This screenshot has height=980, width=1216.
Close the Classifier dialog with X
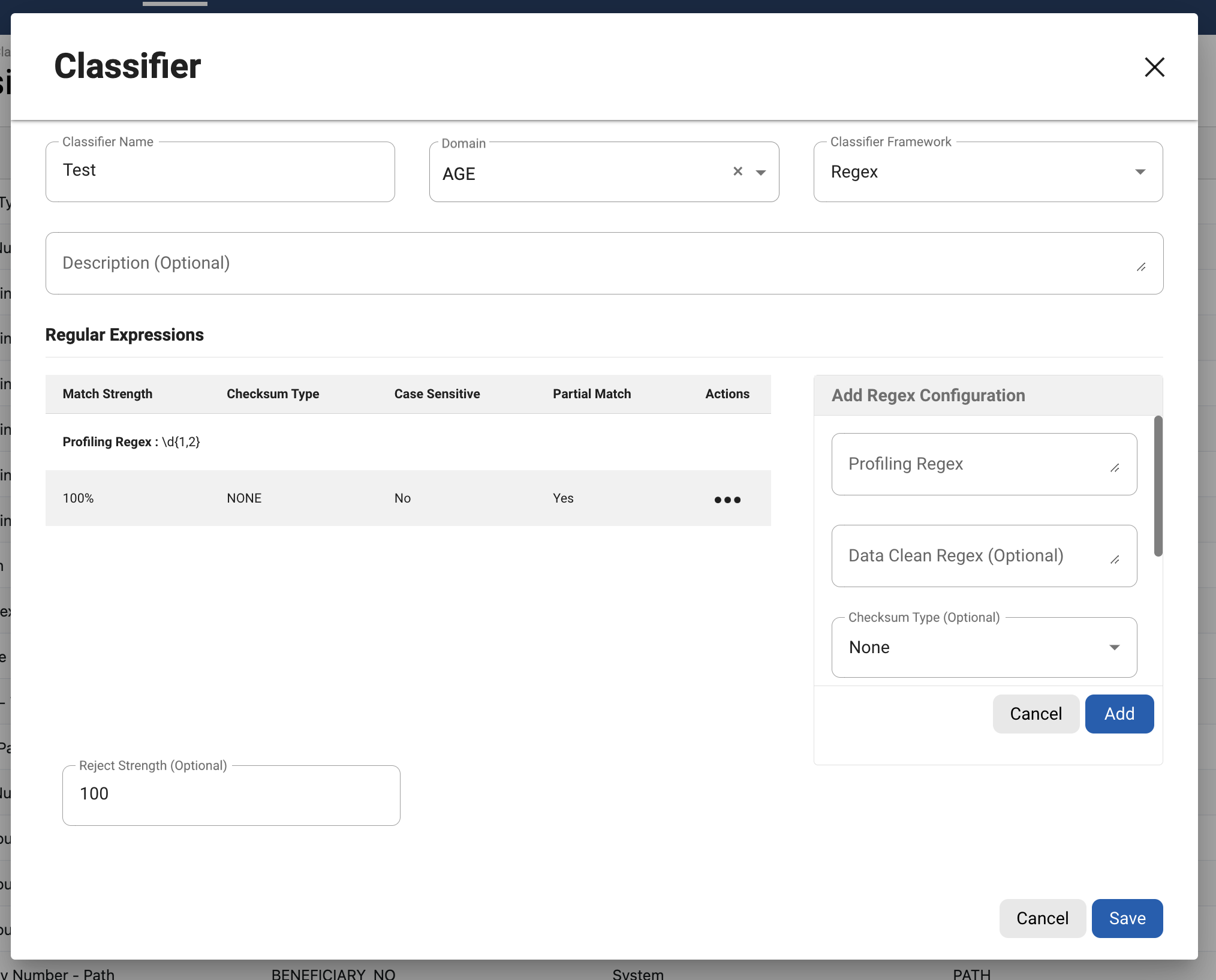coord(1154,67)
